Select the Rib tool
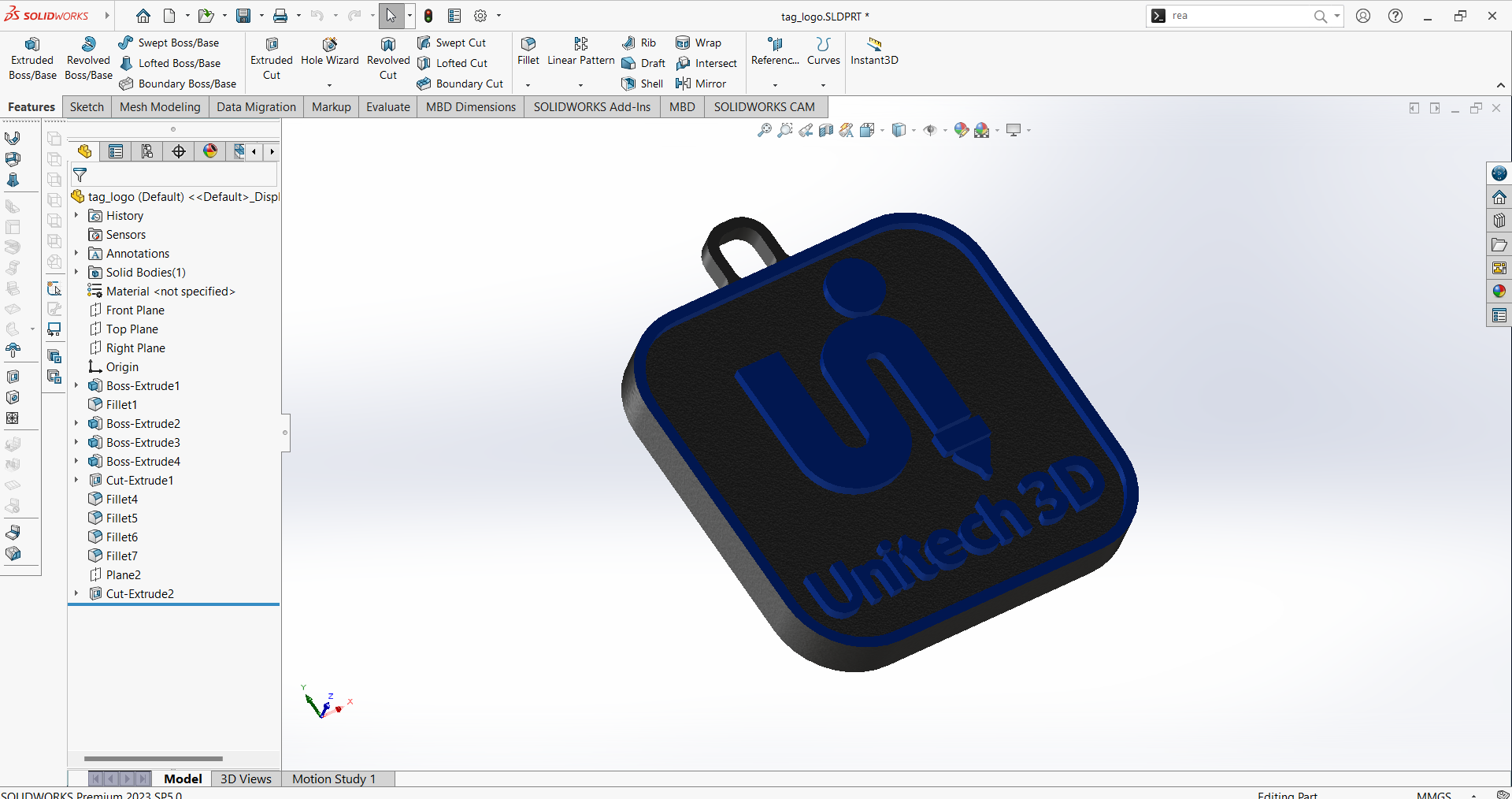 point(639,43)
